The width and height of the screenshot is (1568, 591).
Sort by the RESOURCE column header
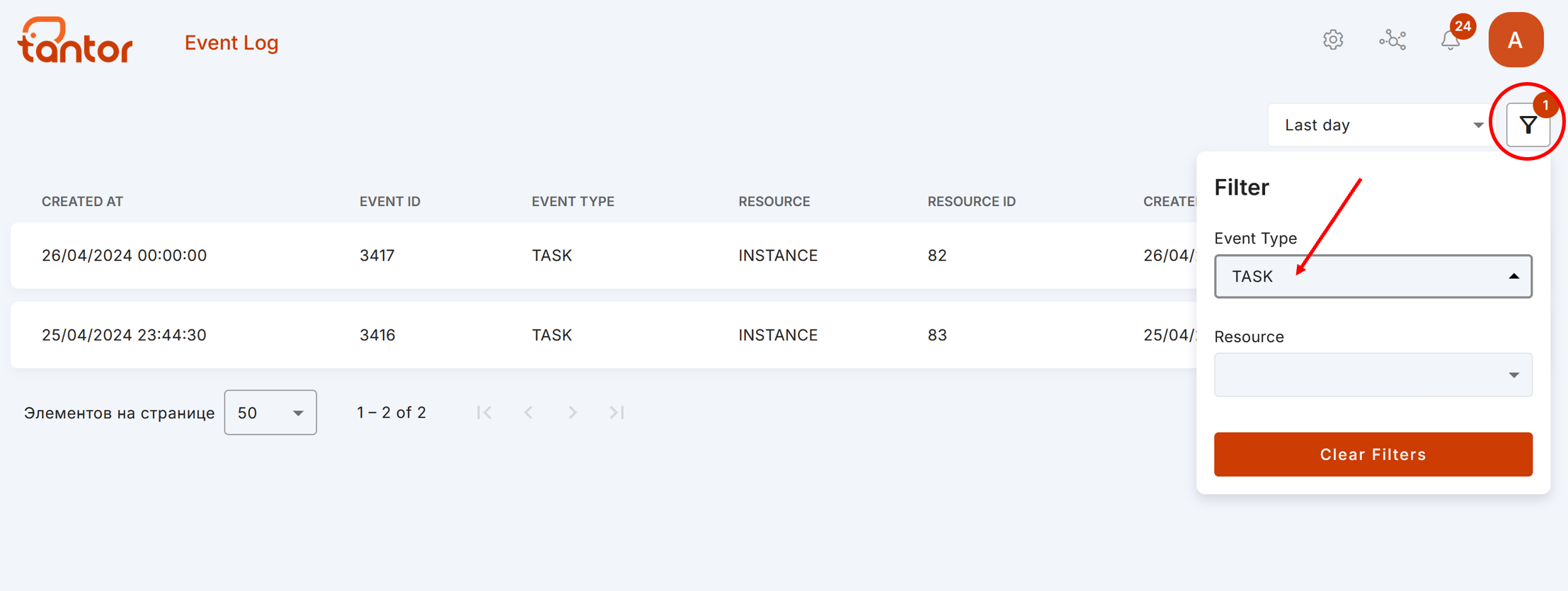[774, 202]
